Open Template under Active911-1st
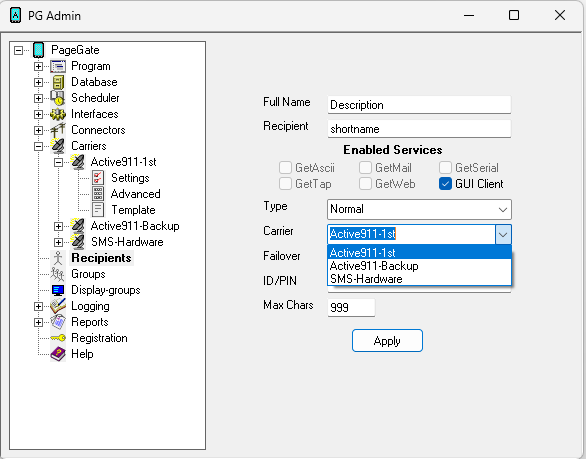The height and width of the screenshot is (459, 586). point(133,210)
